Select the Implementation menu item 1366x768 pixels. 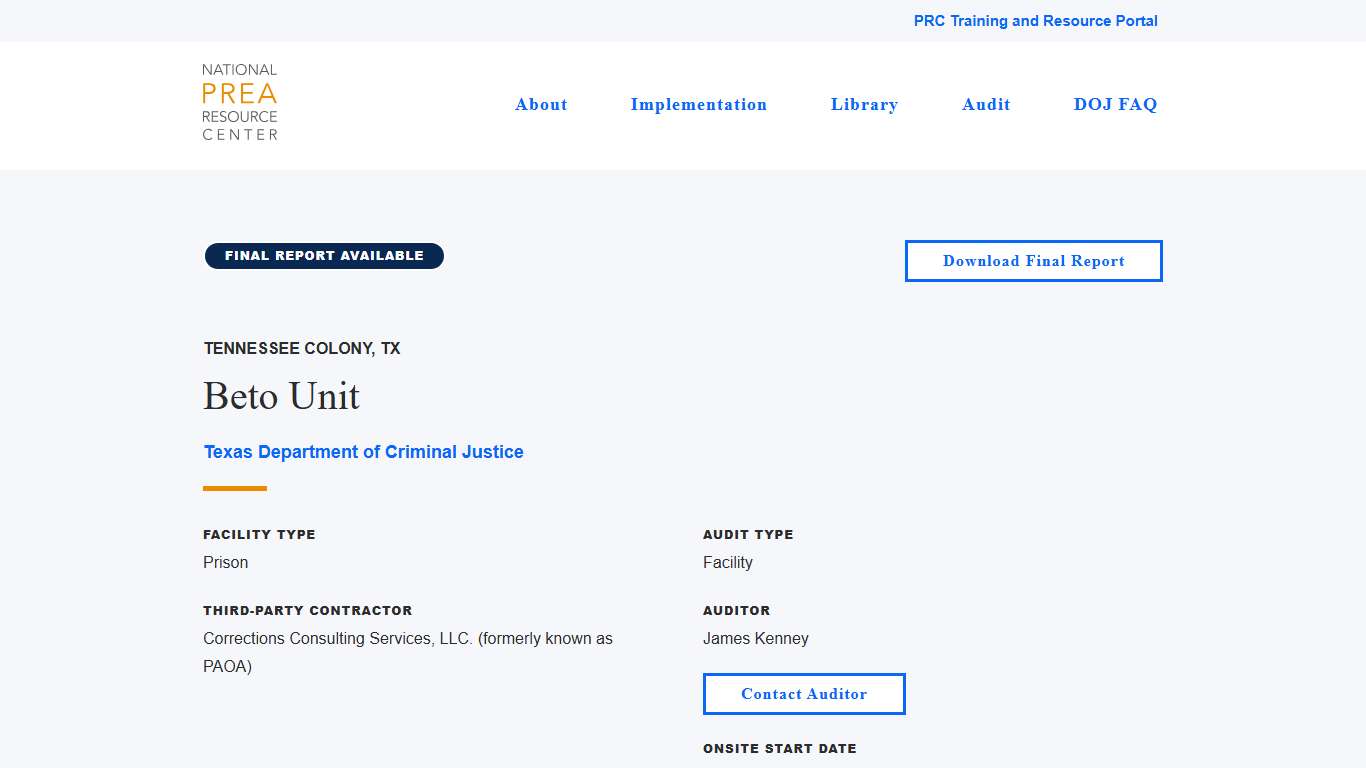coord(698,105)
